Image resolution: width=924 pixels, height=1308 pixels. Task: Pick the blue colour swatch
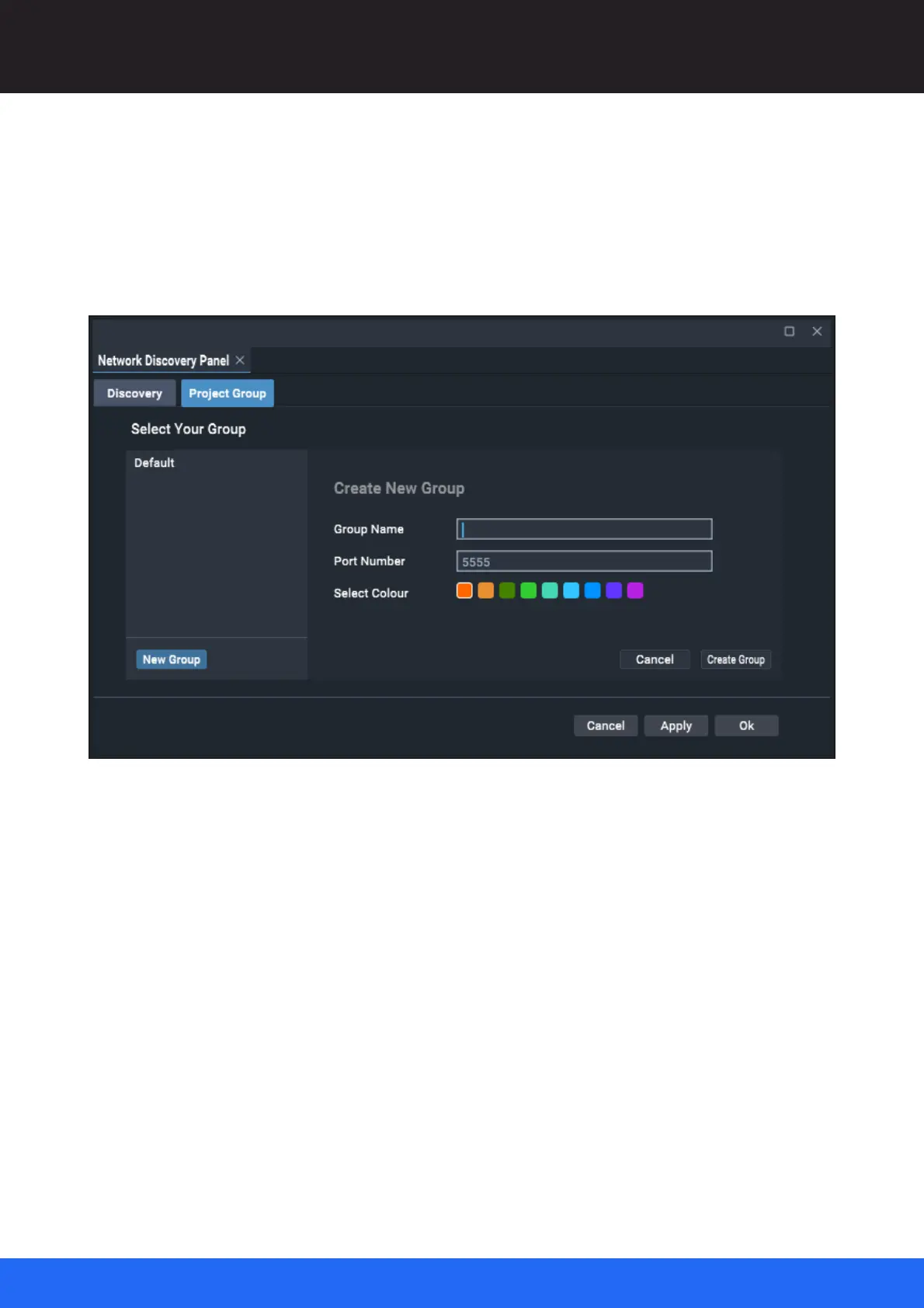click(592, 590)
